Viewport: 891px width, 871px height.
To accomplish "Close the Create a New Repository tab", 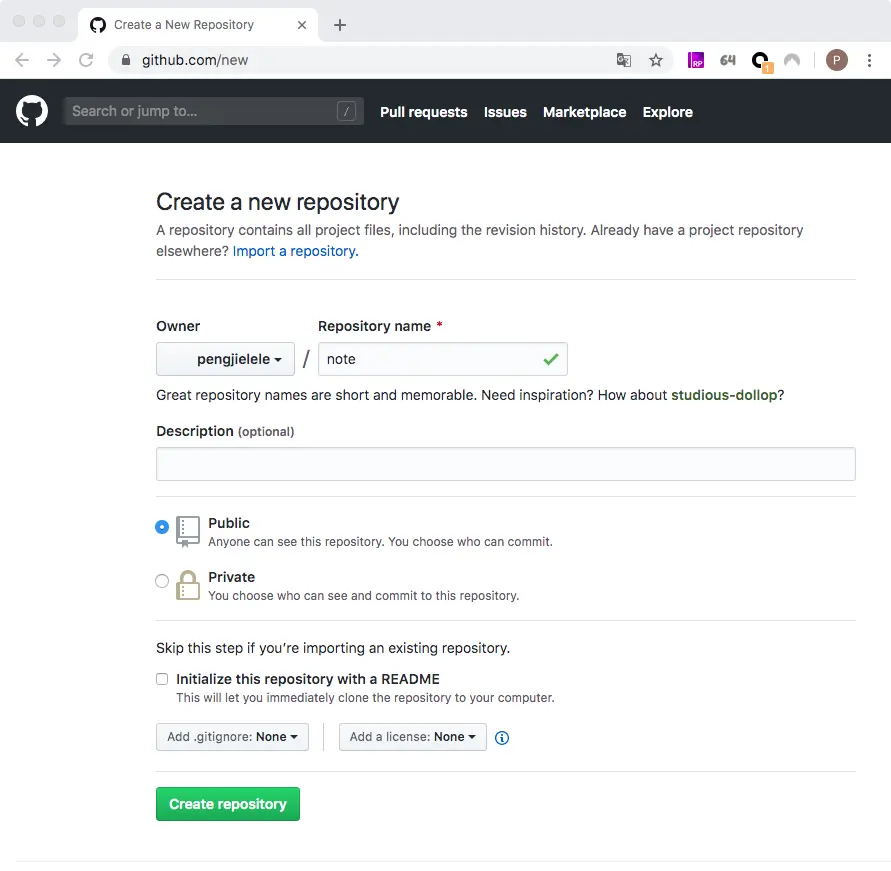I will point(302,25).
